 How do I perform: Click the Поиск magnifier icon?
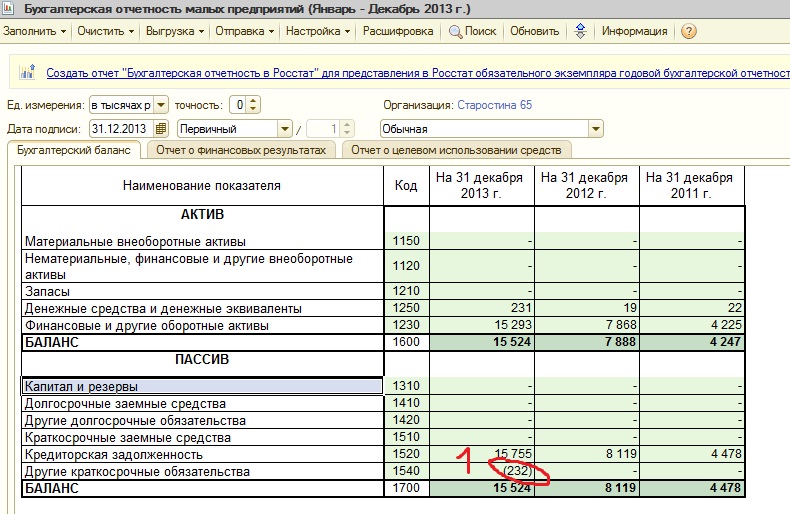[456, 31]
